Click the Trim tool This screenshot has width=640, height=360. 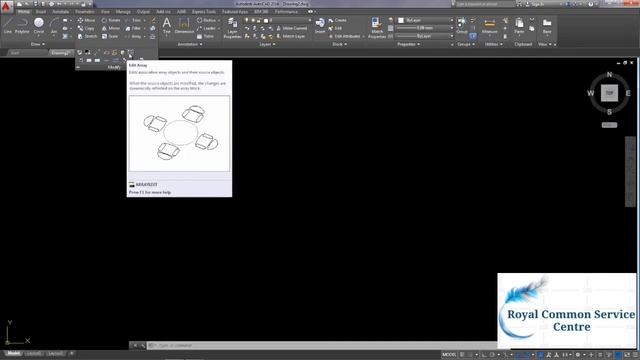tap(133, 20)
